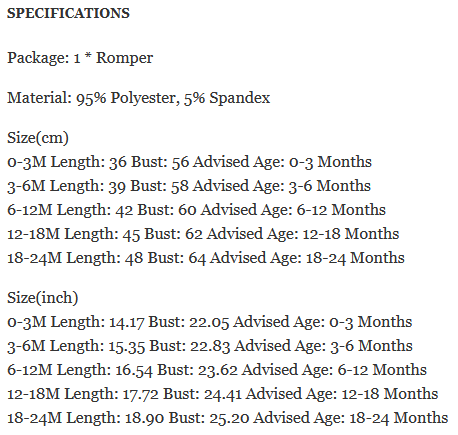
Task: Click the 18-24M Length: 48 row
Action: tap(206, 258)
